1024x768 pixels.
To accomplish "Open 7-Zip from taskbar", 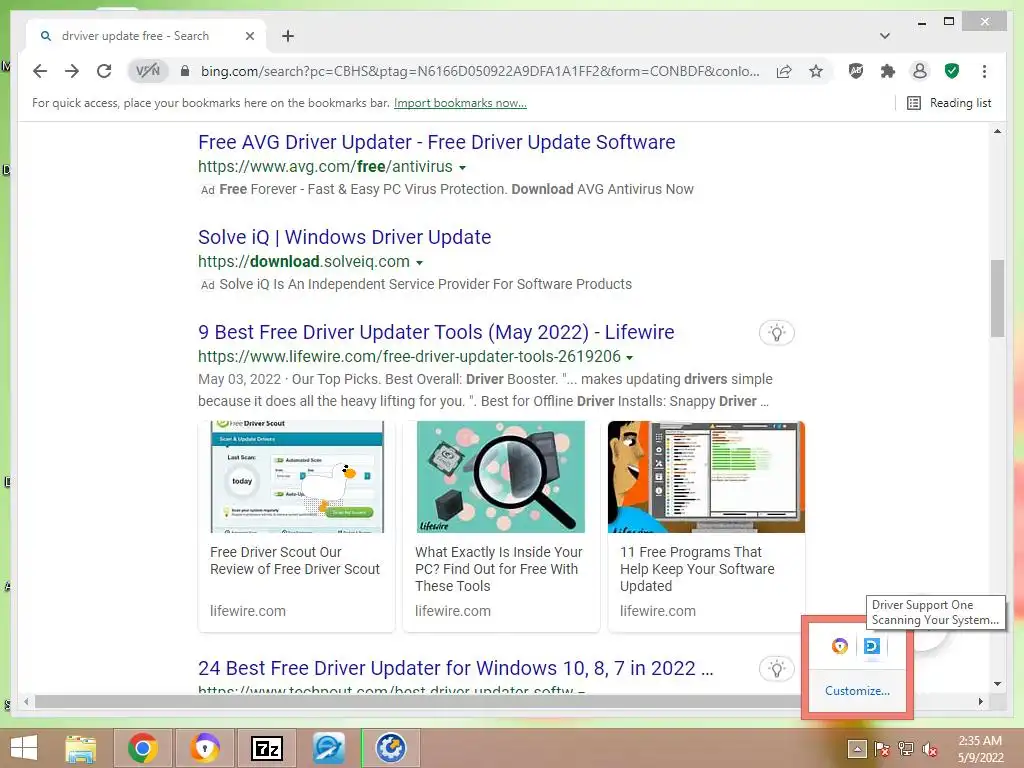I will pyautogui.click(x=266, y=748).
